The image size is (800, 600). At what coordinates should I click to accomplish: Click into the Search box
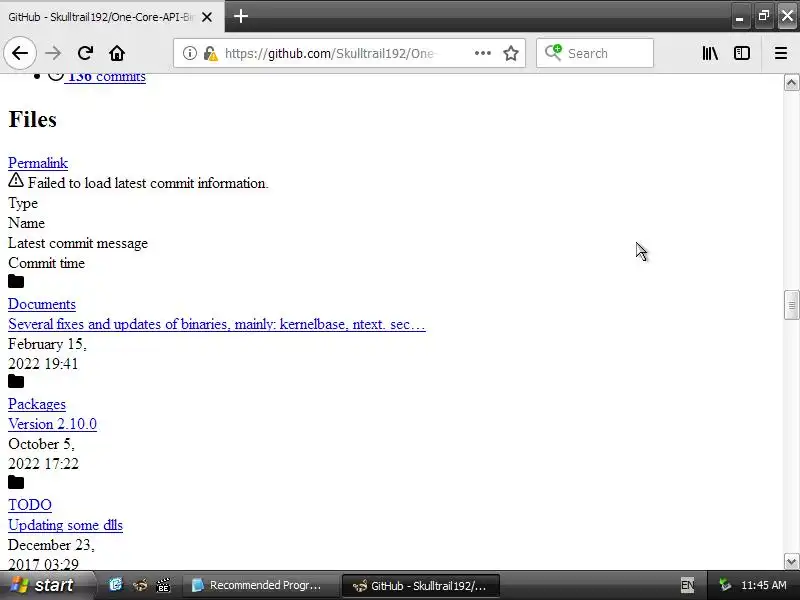click(x=595, y=53)
